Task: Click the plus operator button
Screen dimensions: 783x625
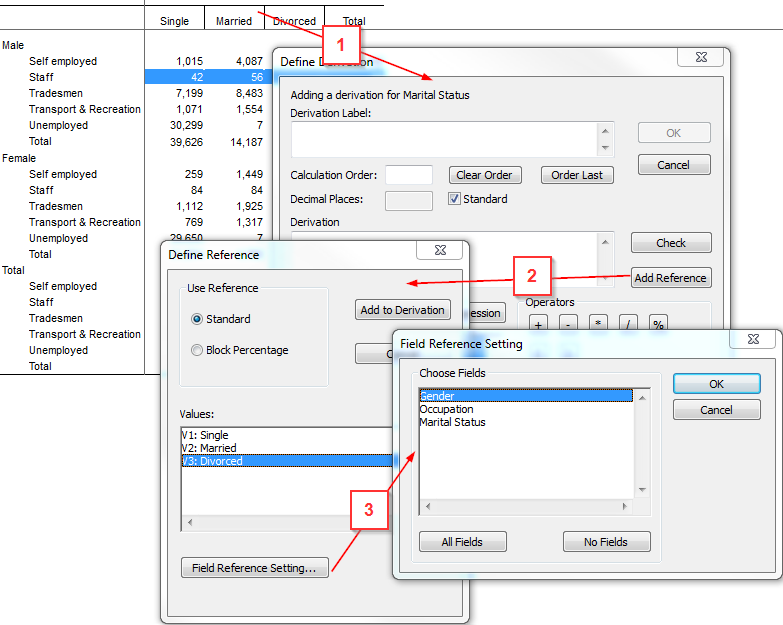Action: coord(538,324)
